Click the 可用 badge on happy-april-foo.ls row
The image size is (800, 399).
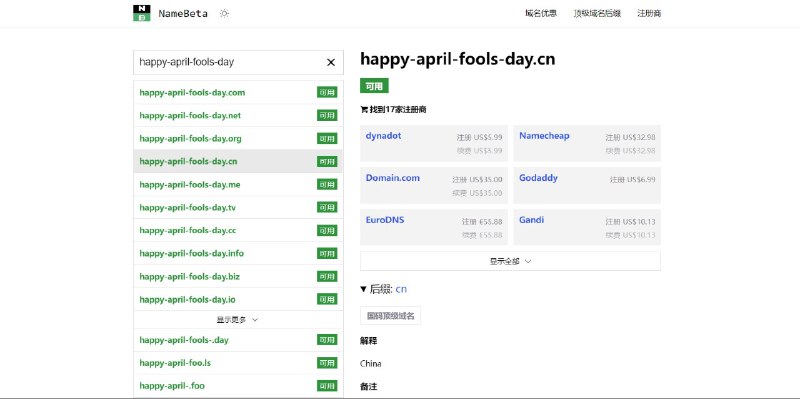point(327,363)
